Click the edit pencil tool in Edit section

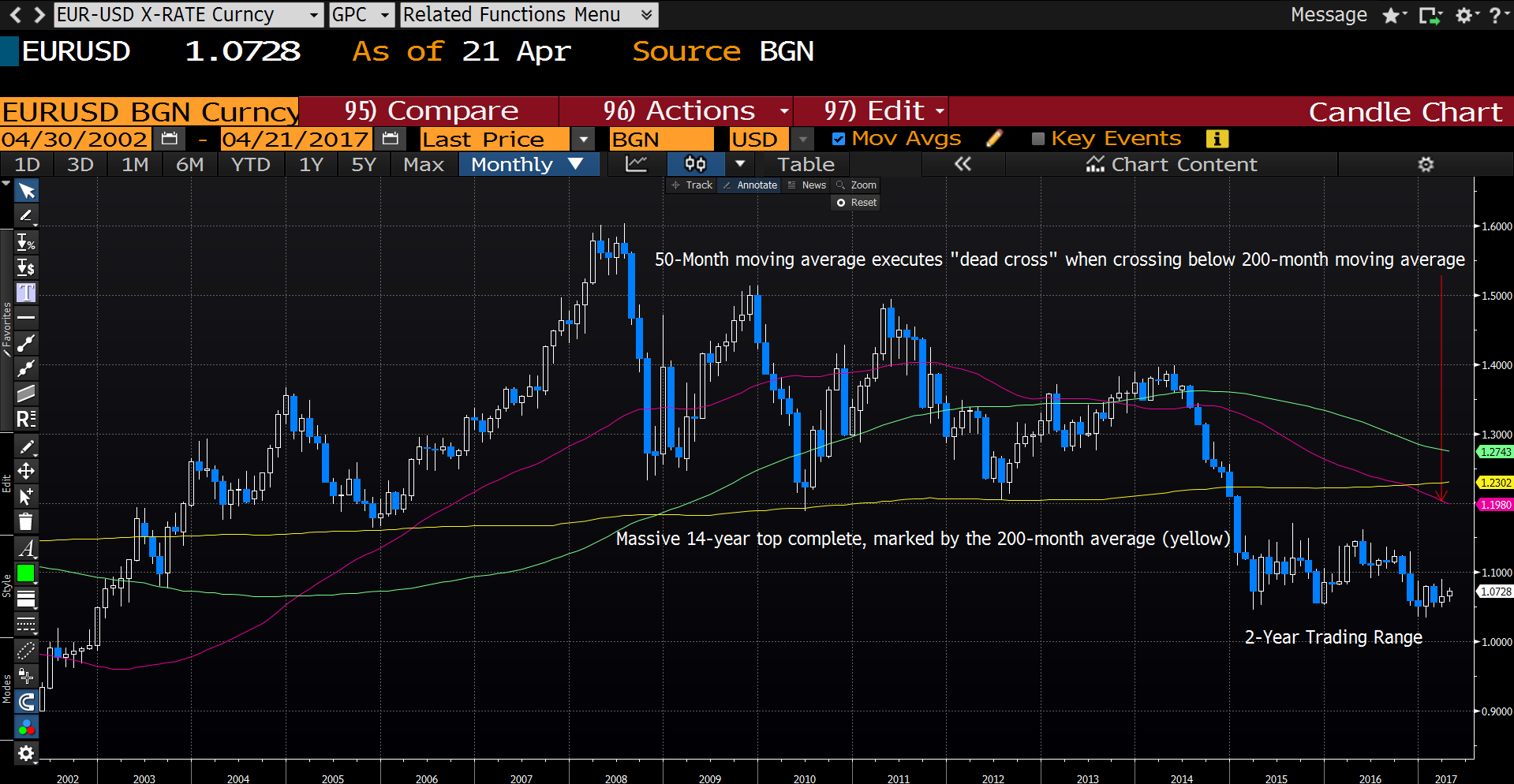coord(26,447)
